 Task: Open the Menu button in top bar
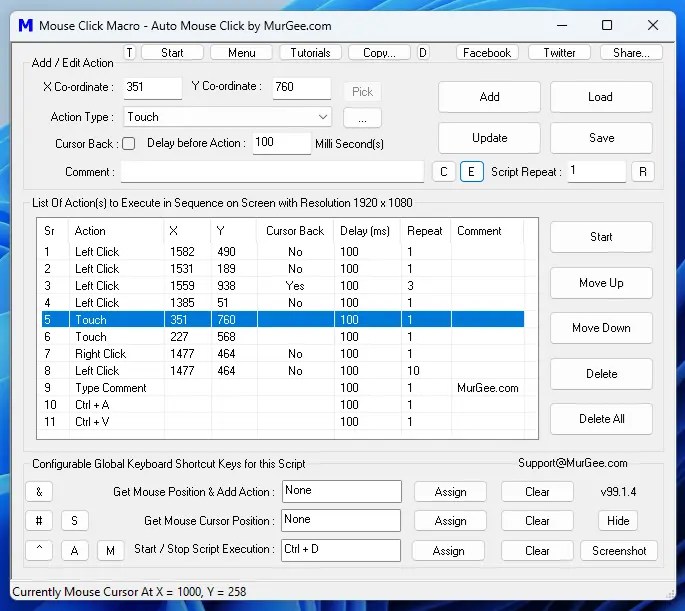coord(241,53)
